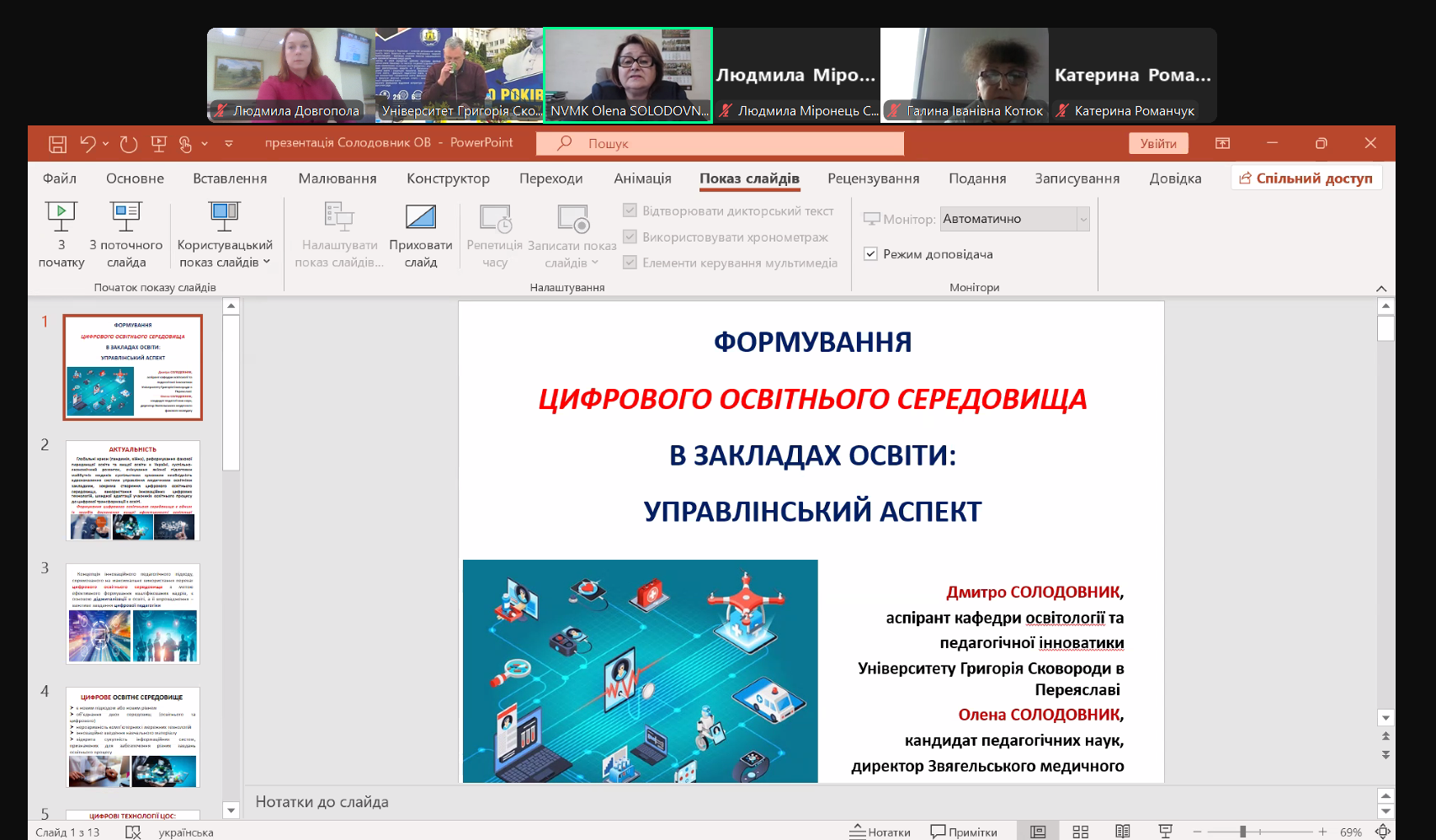Click the Save icon in the title bar

click(57, 144)
